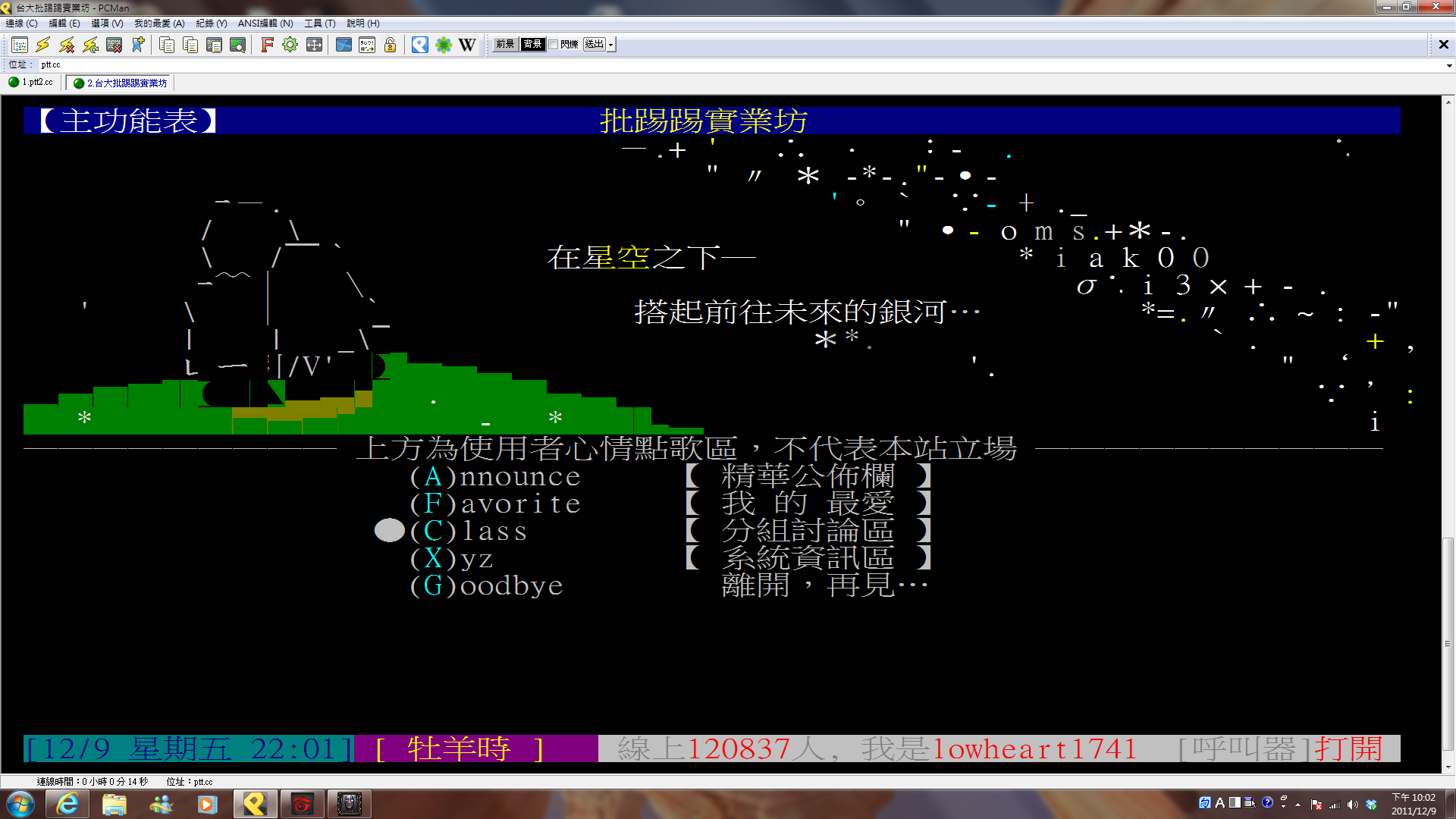Switch to the 1.ptt2.cc tab
This screenshot has width=1456, height=819.
[32, 83]
